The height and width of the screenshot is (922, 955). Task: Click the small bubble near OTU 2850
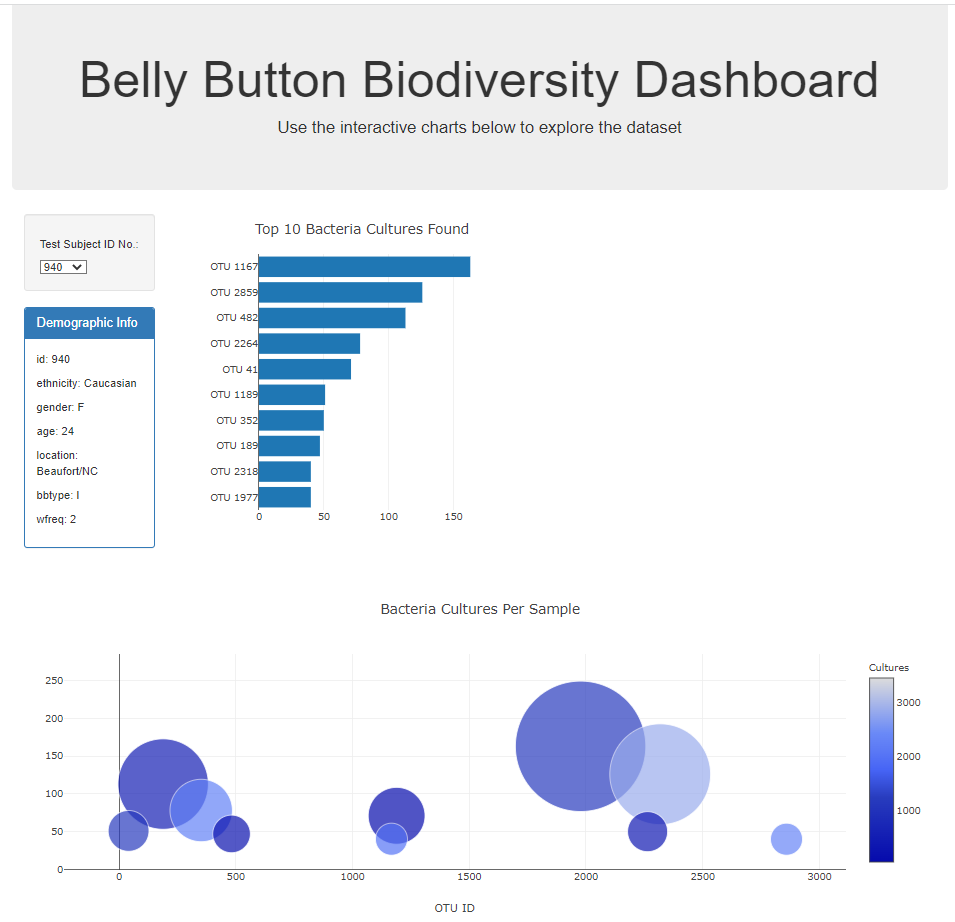(x=788, y=839)
